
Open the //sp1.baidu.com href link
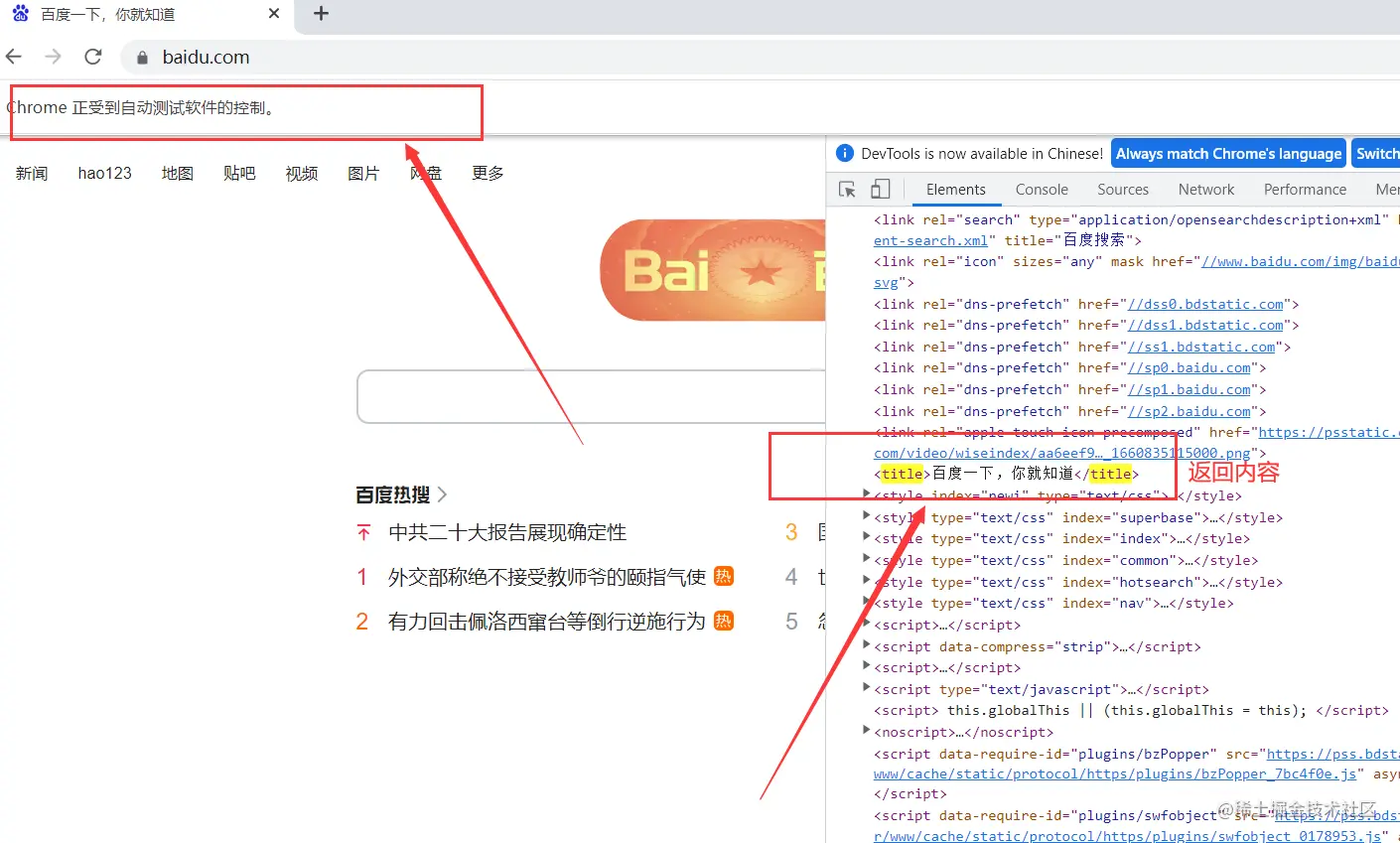(1189, 389)
